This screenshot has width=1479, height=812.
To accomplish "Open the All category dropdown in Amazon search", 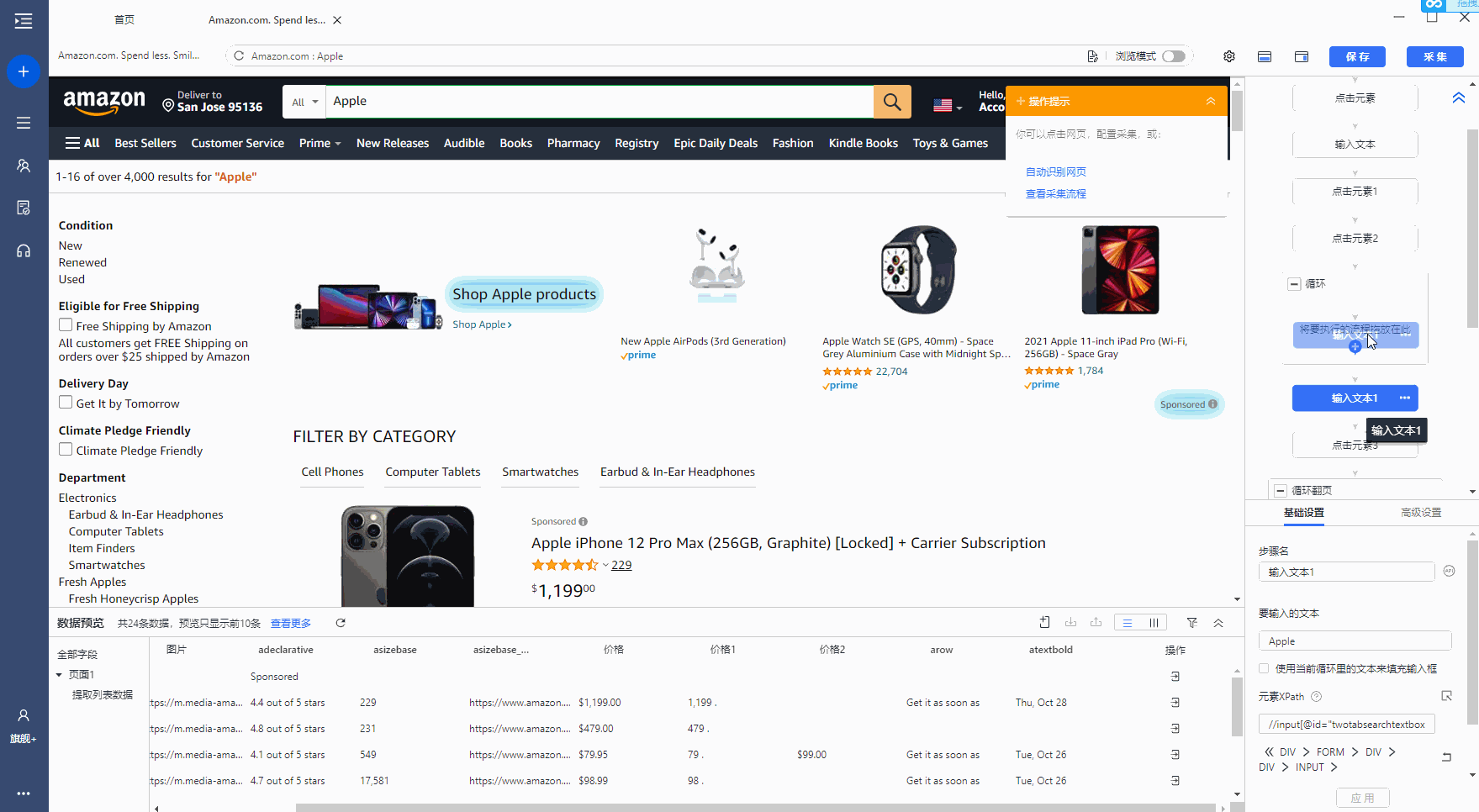I will [304, 102].
